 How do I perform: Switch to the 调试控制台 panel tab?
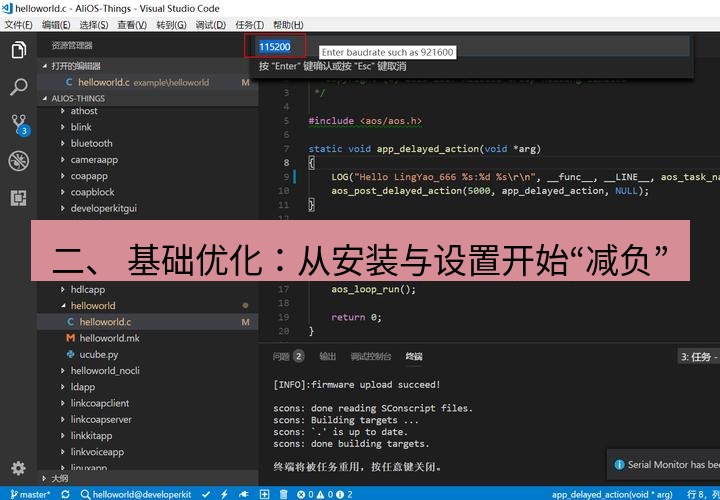[x=371, y=356]
